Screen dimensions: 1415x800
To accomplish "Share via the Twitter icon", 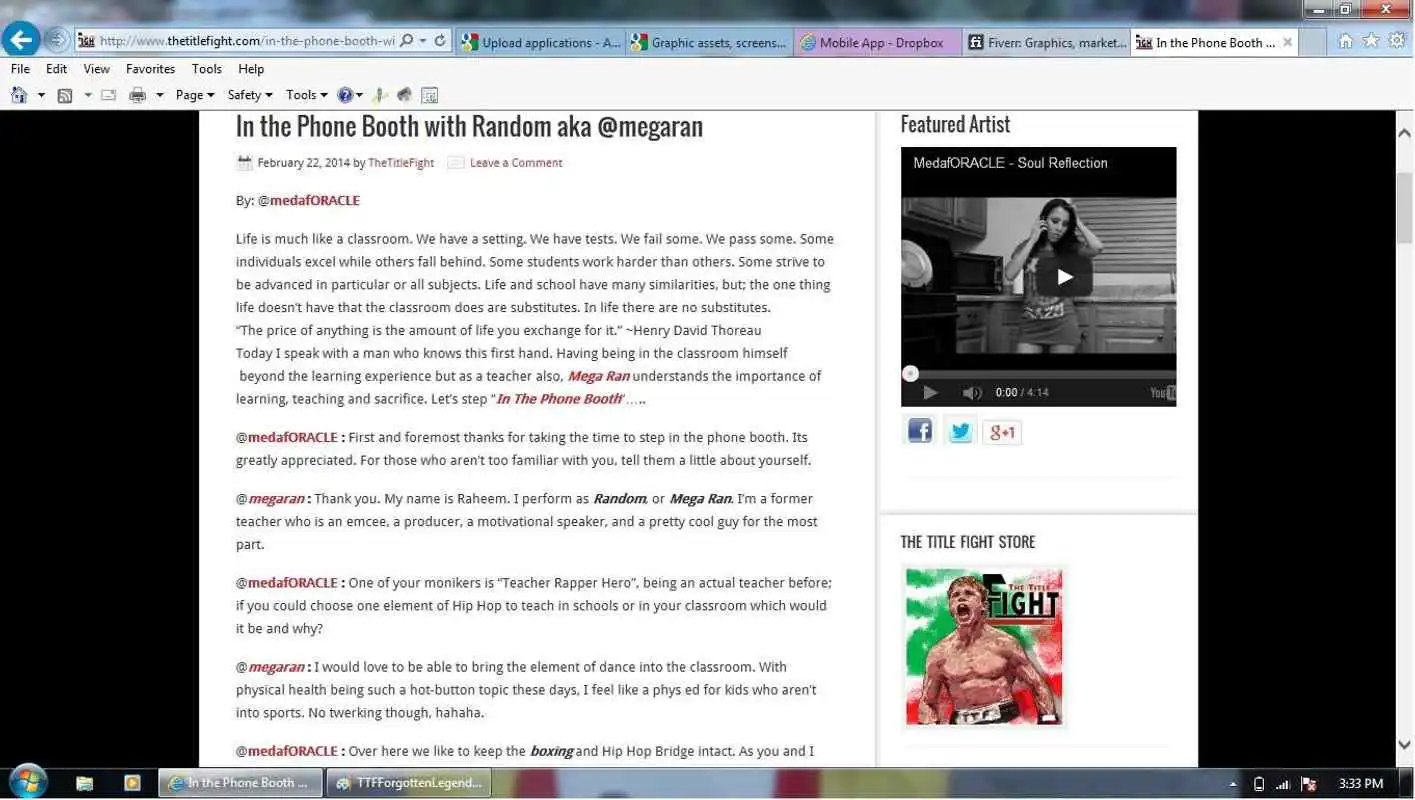I will tap(960, 431).
